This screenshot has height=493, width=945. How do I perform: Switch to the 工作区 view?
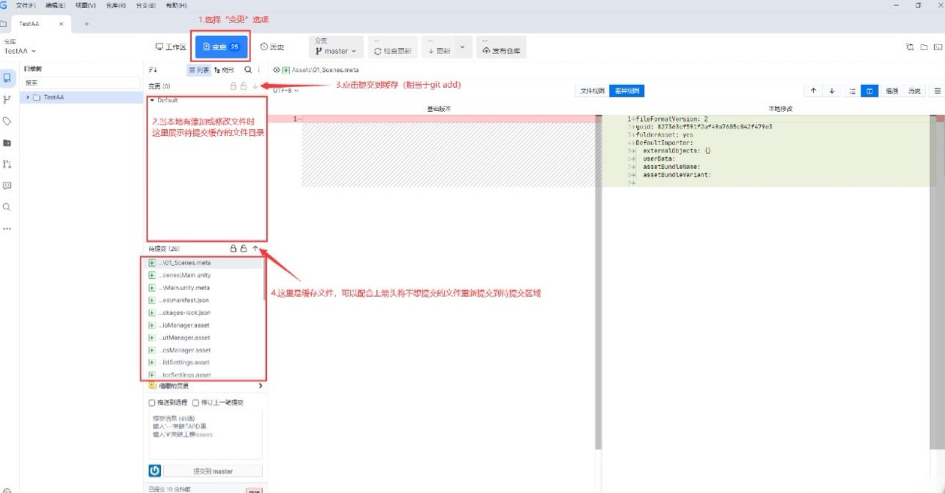(171, 46)
